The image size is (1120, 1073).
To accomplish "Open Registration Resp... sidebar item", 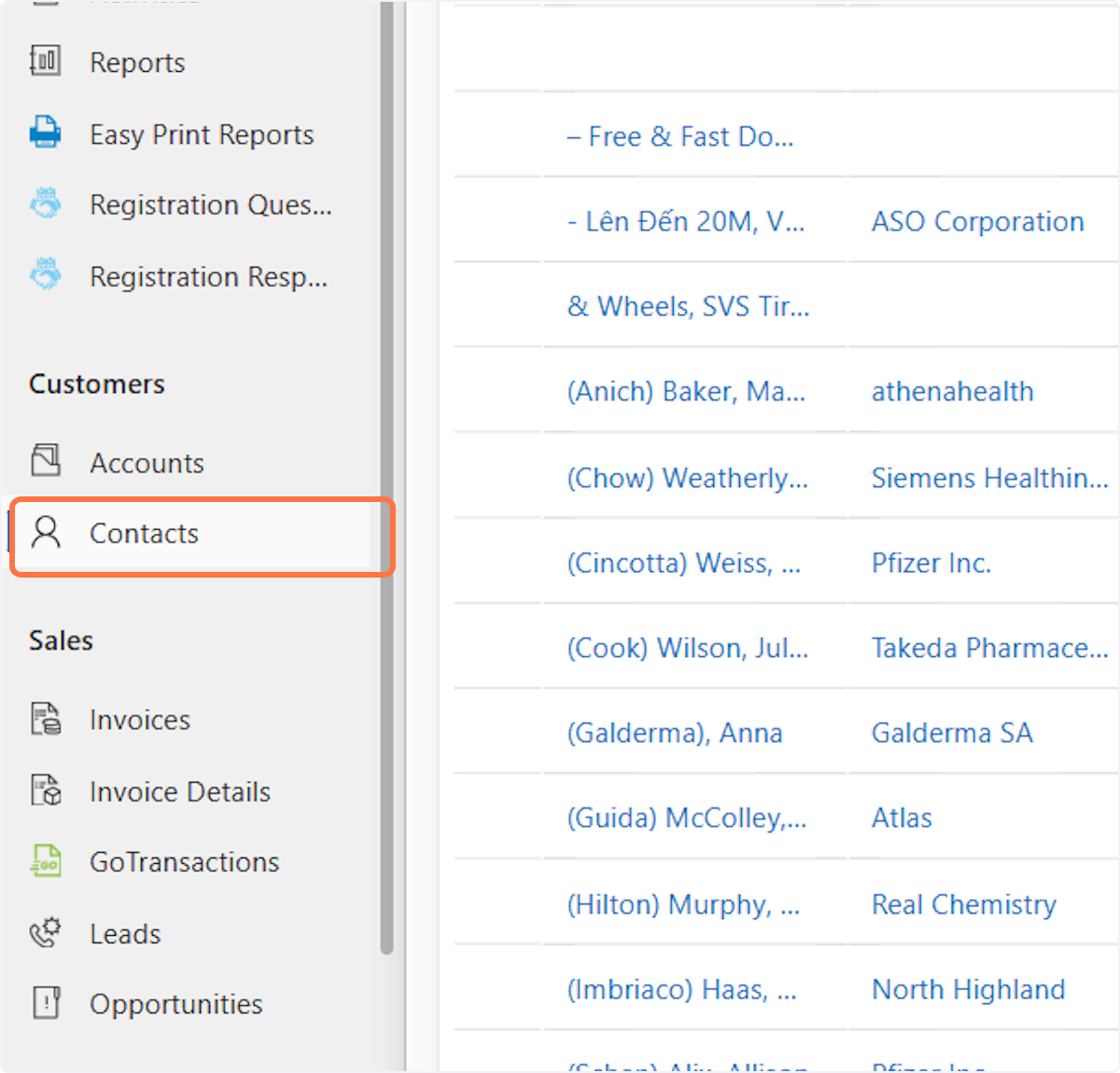I will (x=209, y=277).
